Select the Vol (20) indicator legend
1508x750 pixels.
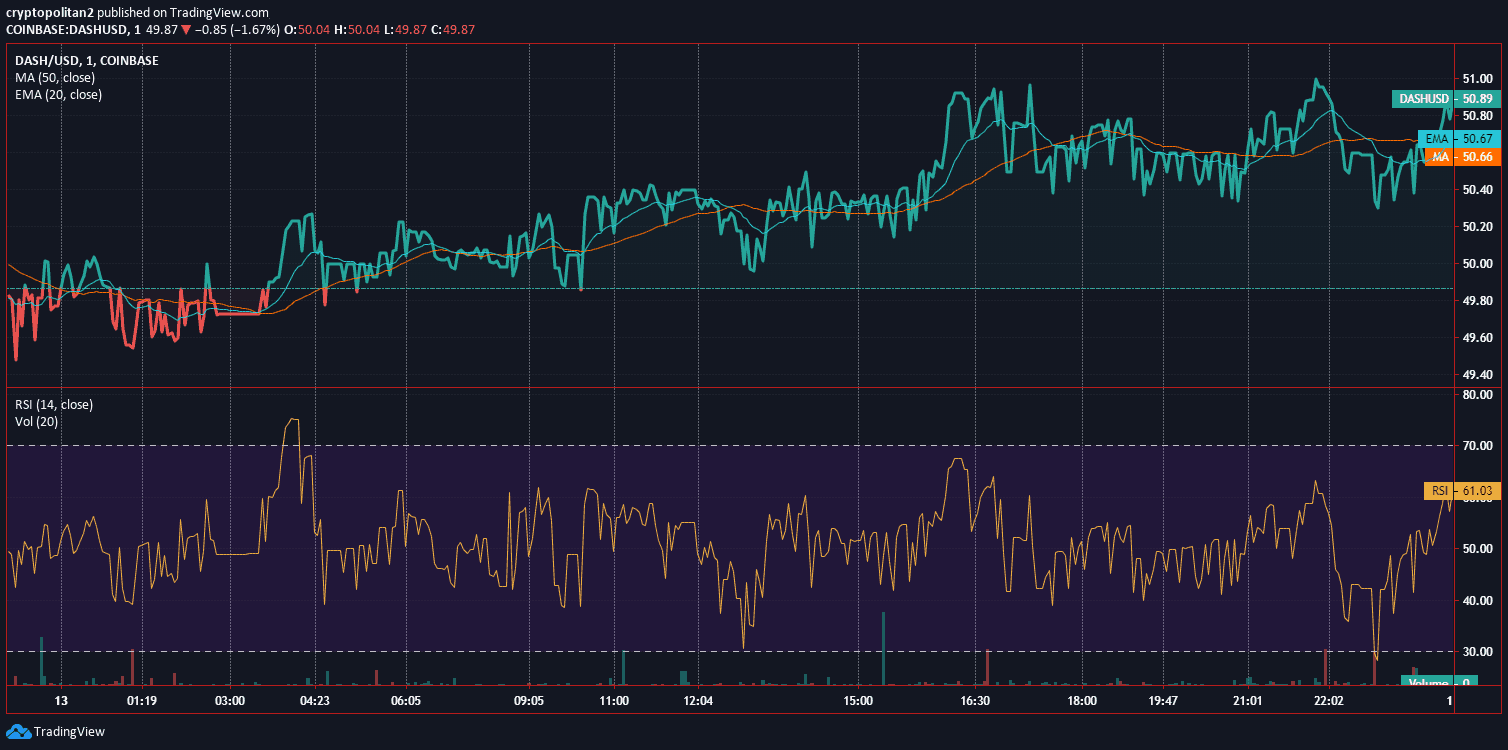(36, 421)
